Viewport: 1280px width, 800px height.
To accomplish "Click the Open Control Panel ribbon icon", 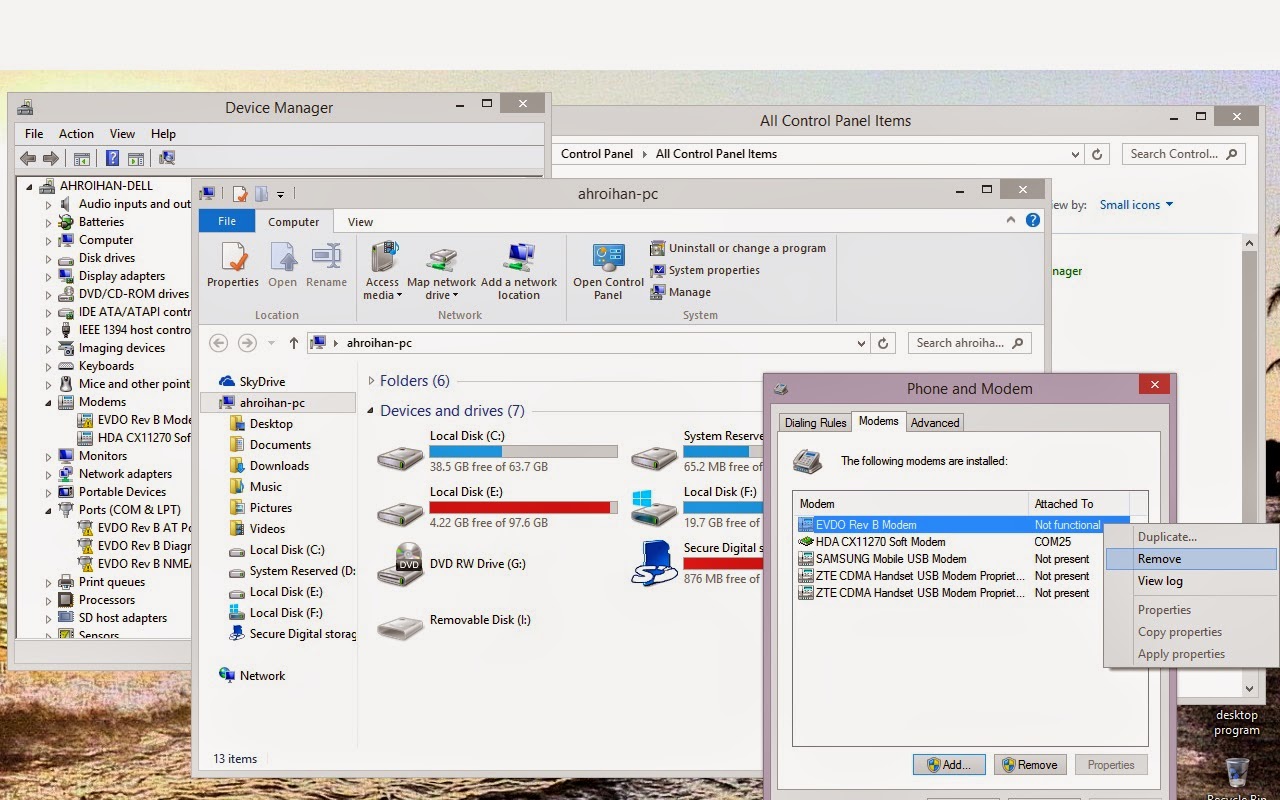I will 608,271.
